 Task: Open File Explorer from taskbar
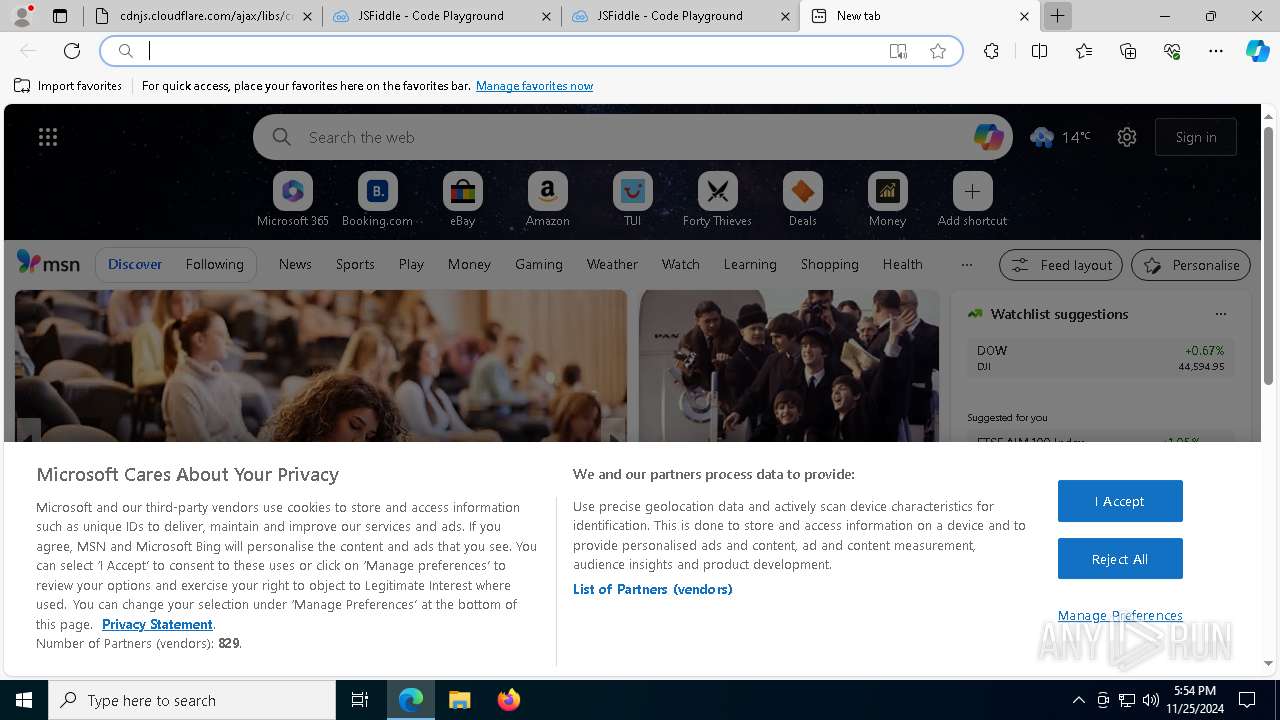[459, 700]
